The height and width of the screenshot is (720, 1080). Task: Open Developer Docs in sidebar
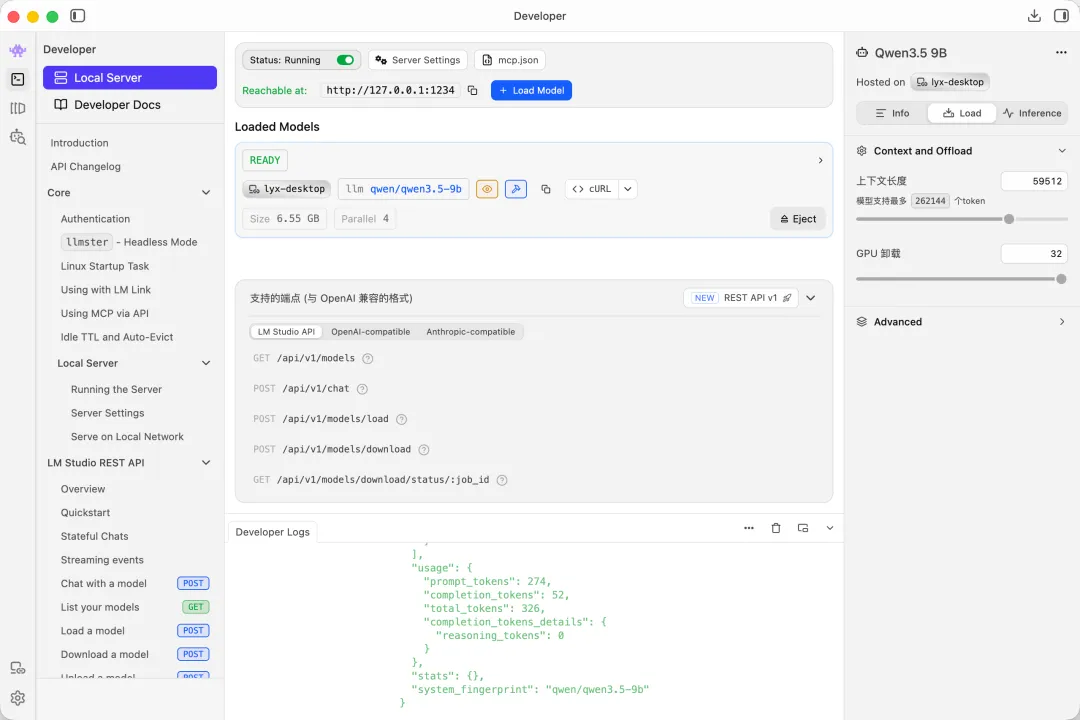(129, 105)
